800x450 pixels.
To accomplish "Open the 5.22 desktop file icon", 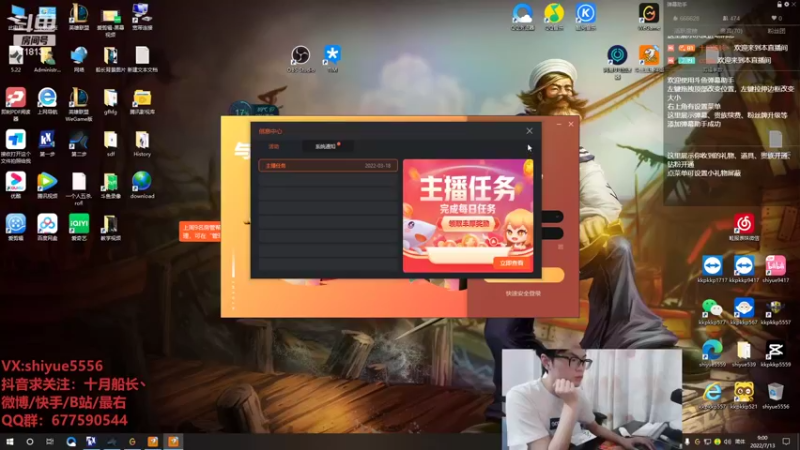I will pos(15,58).
